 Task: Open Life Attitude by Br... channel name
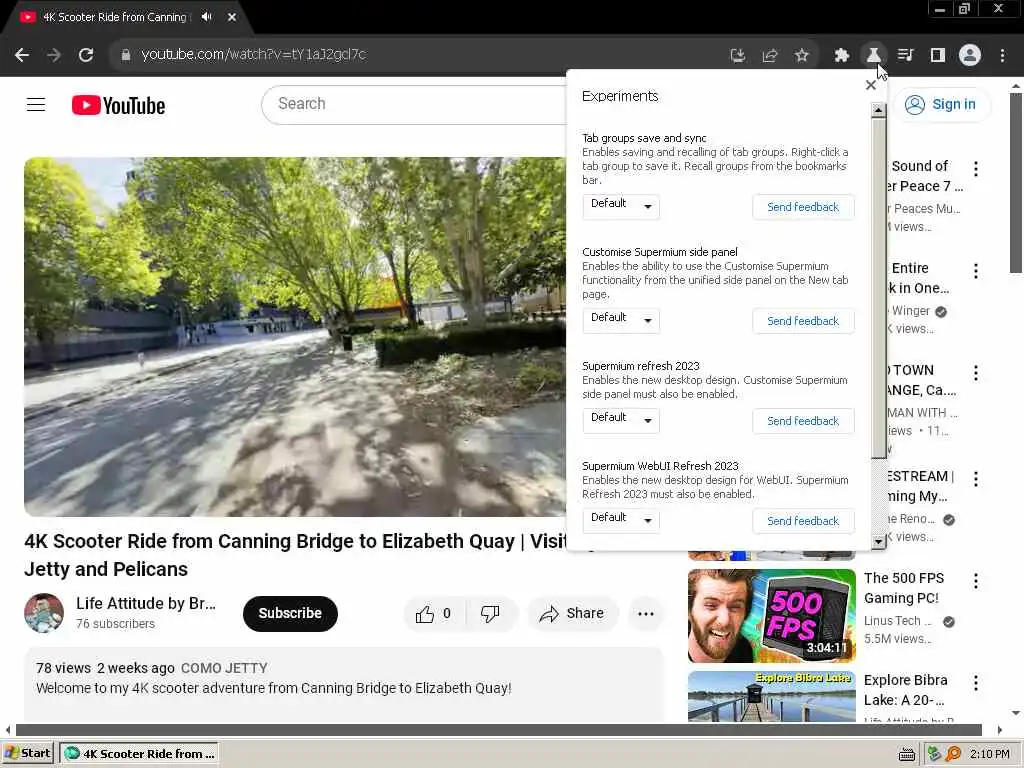pyautogui.click(x=146, y=603)
